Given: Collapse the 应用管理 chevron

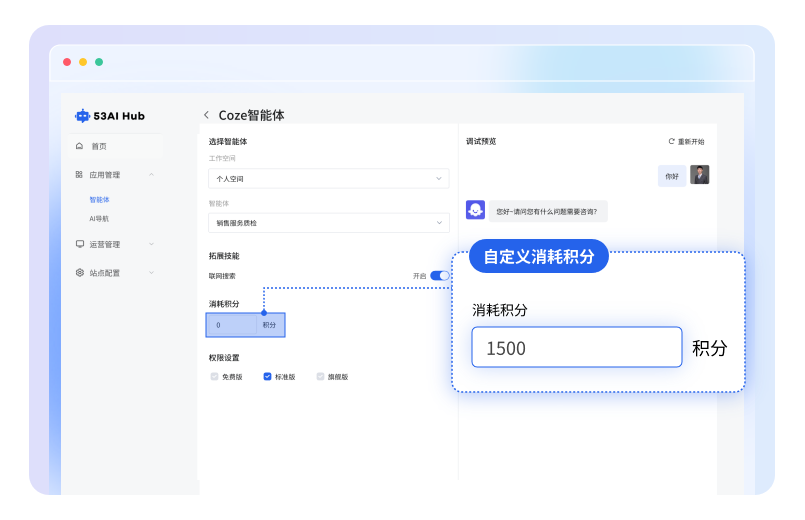Looking at the screenshot, I should coord(151,175).
